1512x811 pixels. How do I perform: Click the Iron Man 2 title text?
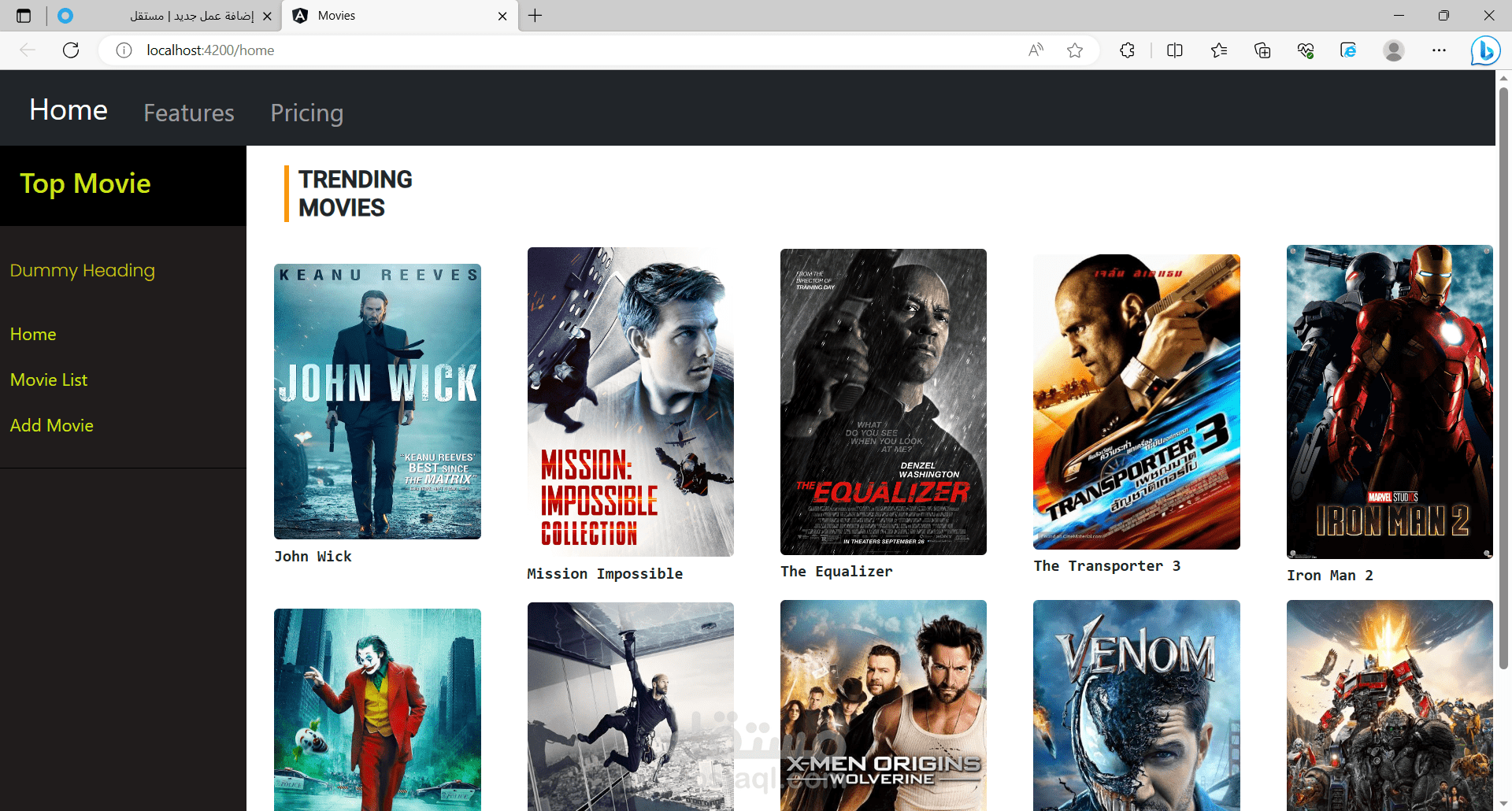pos(1330,576)
